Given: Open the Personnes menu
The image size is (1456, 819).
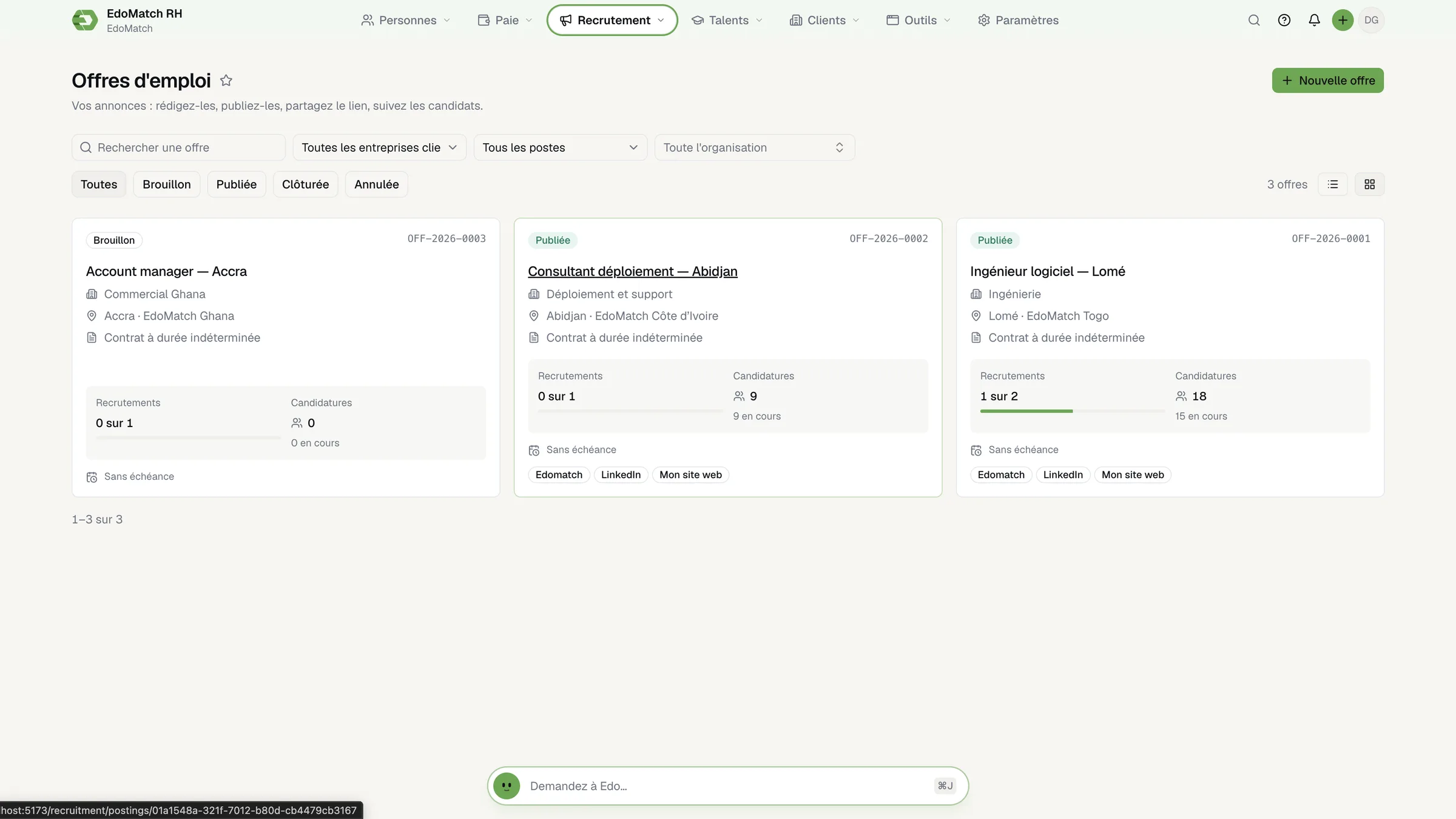Looking at the screenshot, I should click(406, 20).
